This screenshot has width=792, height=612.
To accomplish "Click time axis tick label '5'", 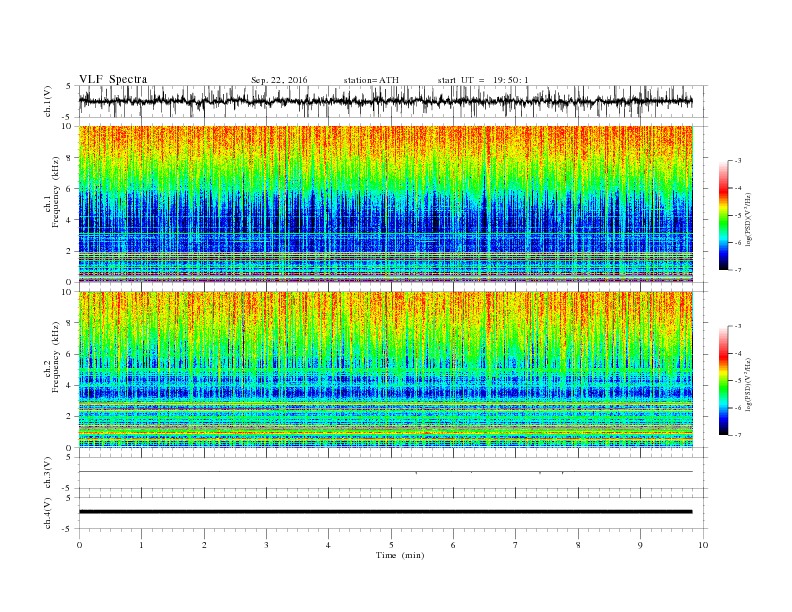I will tap(391, 545).
